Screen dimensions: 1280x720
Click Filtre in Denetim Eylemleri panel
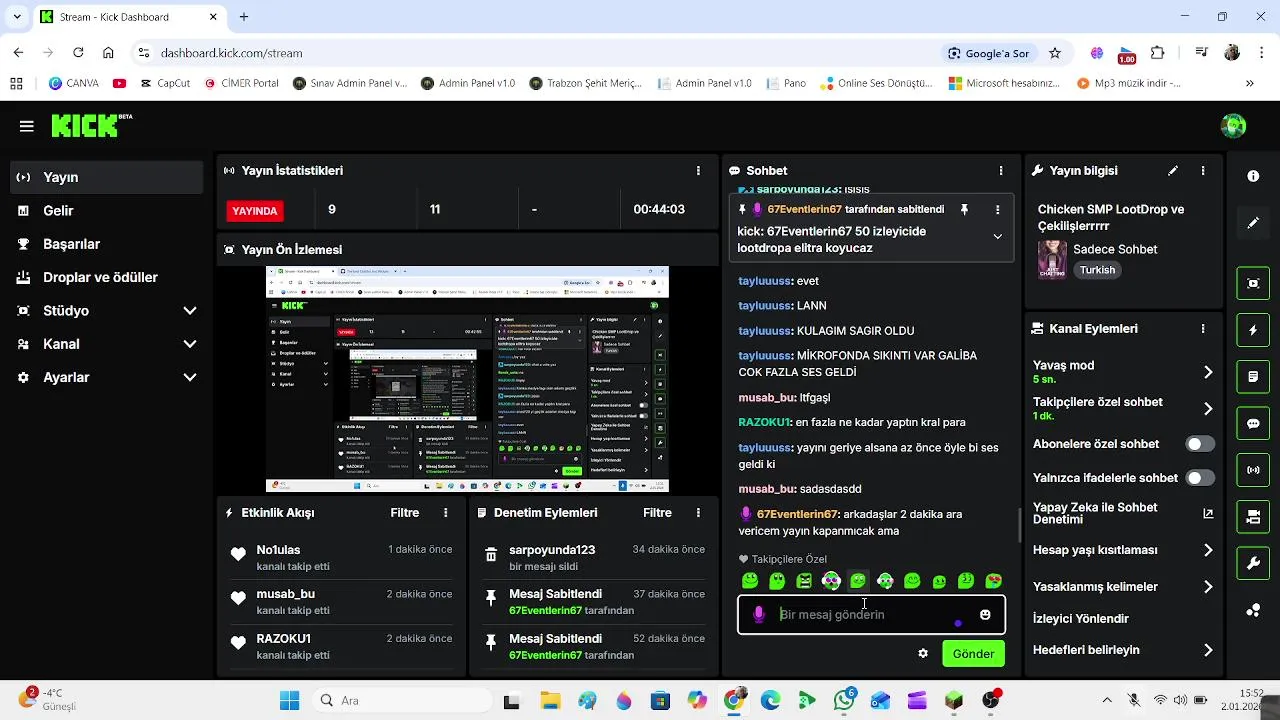tap(657, 513)
